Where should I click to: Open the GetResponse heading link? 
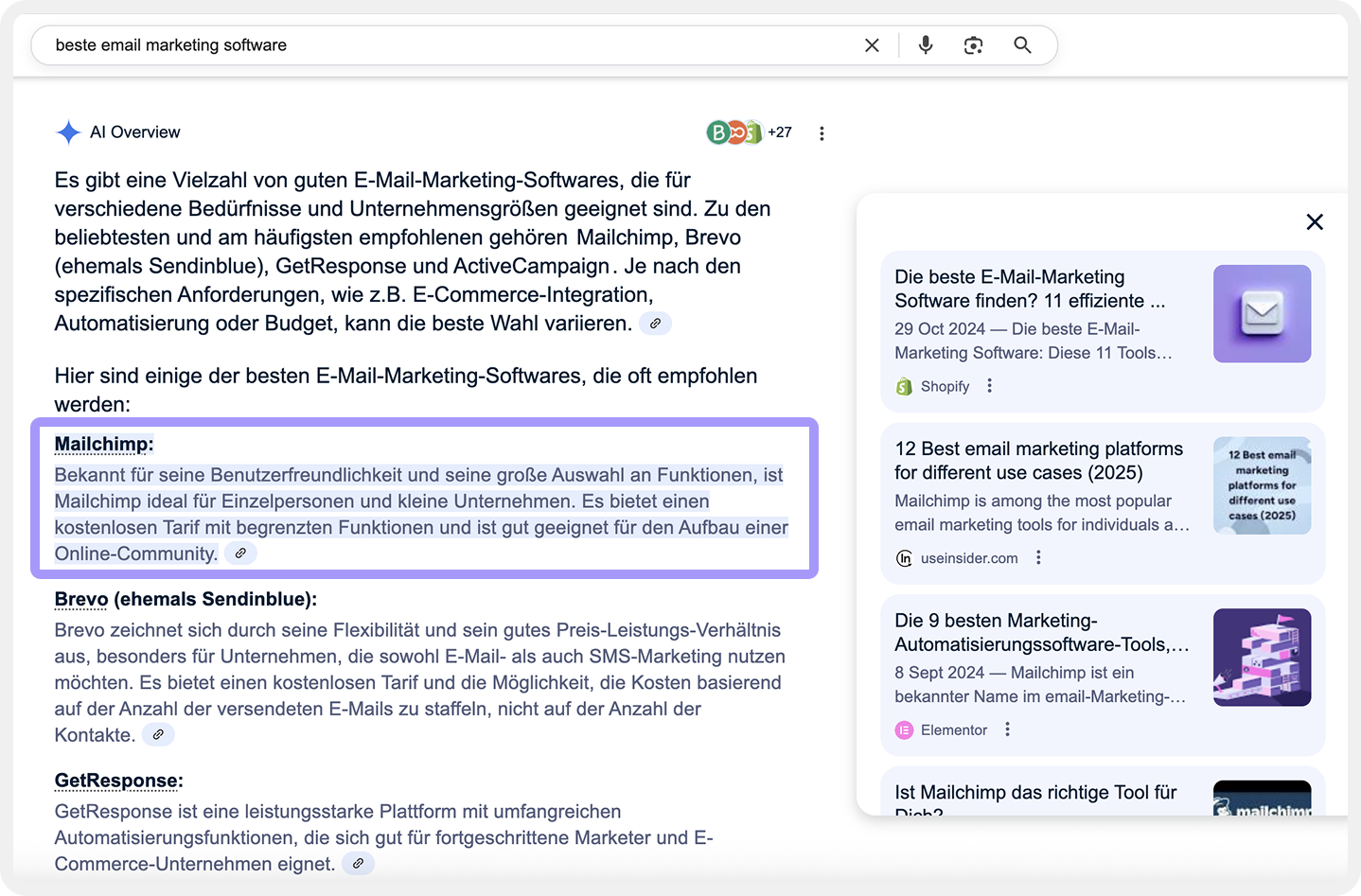(x=116, y=781)
